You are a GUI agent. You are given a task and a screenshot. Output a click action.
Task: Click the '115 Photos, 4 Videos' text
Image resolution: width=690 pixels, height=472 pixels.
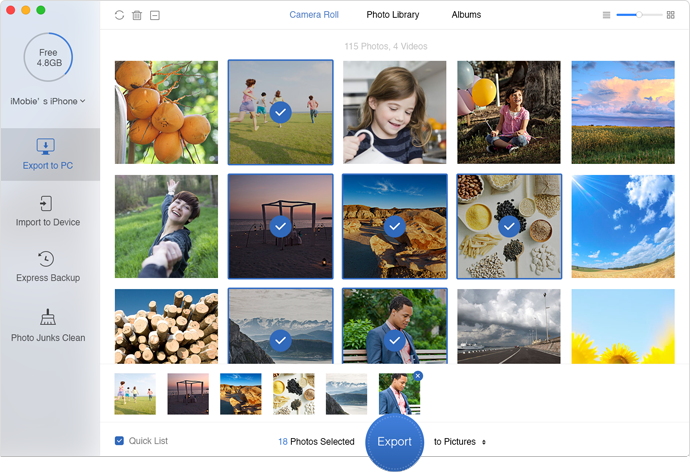coord(385,46)
